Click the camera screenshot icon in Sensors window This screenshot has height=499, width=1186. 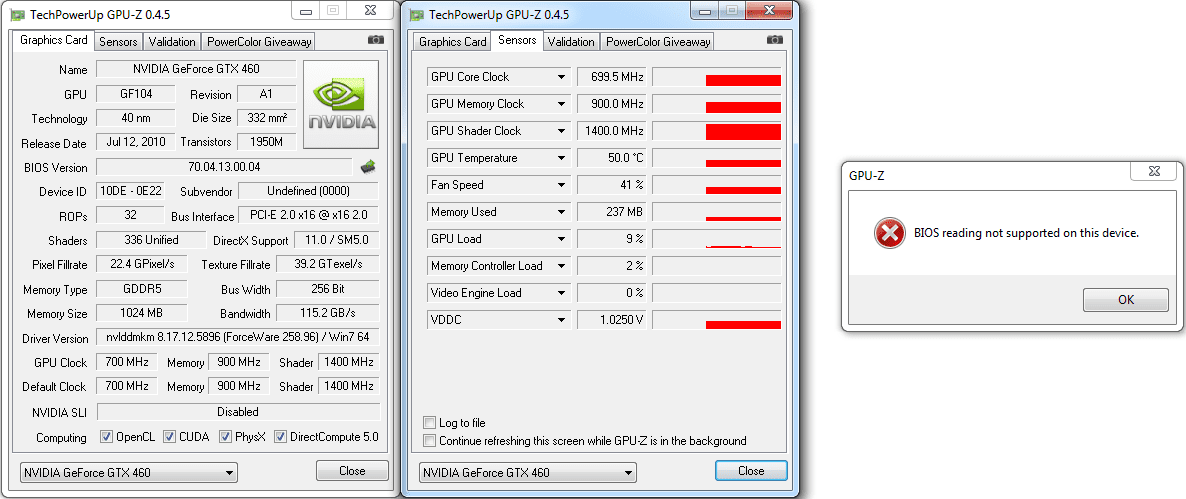[774, 40]
